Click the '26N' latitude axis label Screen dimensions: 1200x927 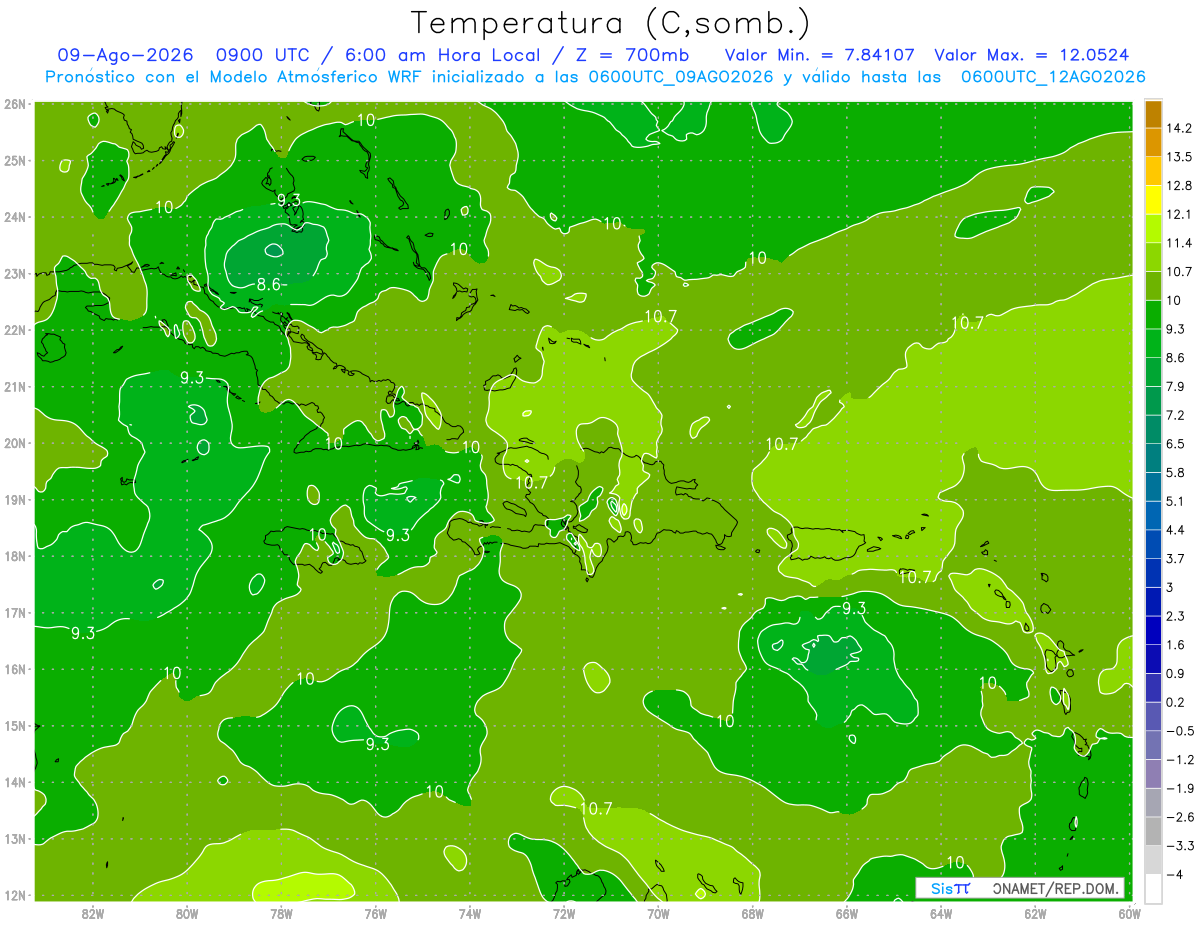pyautogui.click(x=14, y=104)
